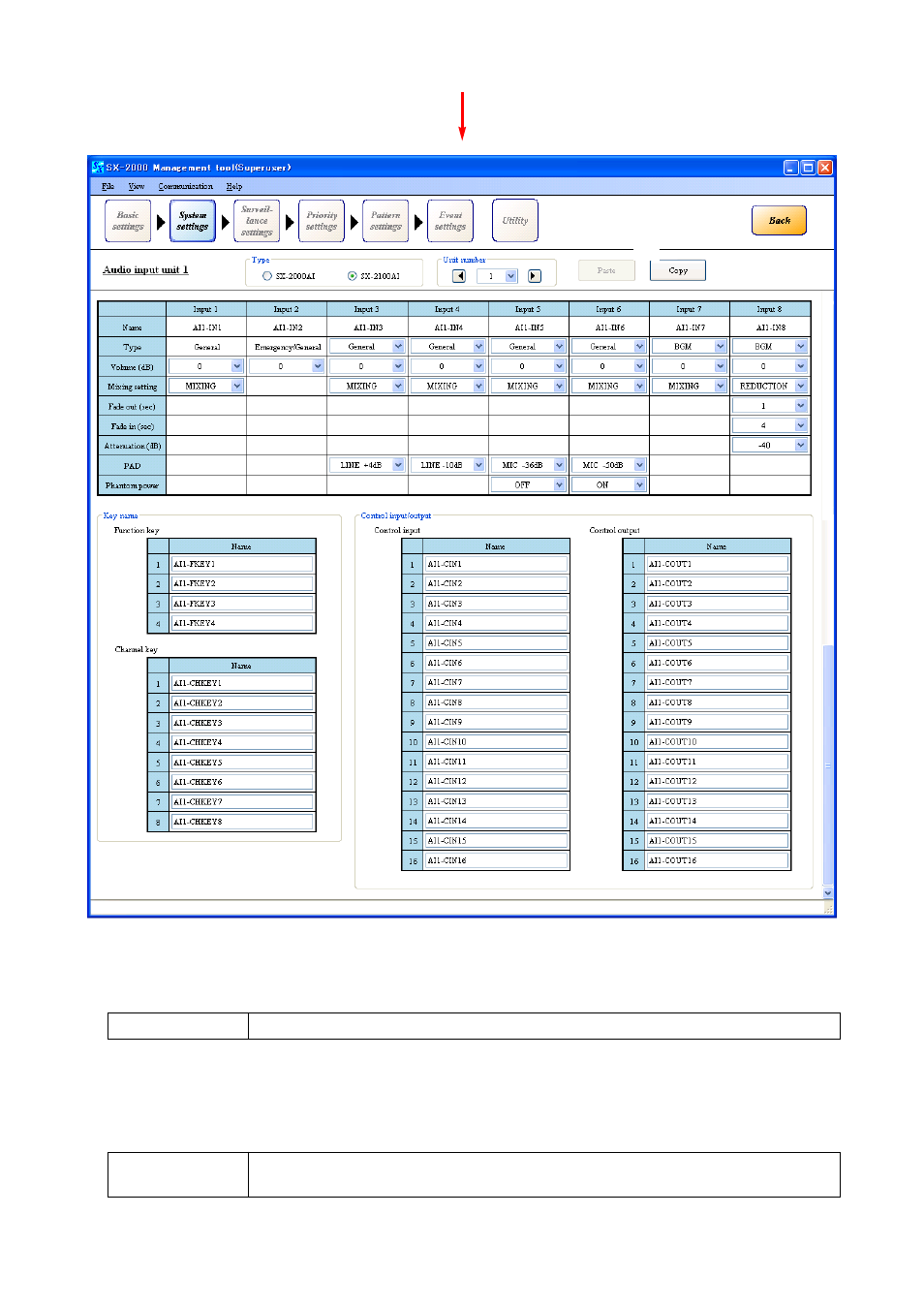Open Input 5 PAD MIC -36dB dropdown
924x1308 pixels.
[x=559, y=465]
